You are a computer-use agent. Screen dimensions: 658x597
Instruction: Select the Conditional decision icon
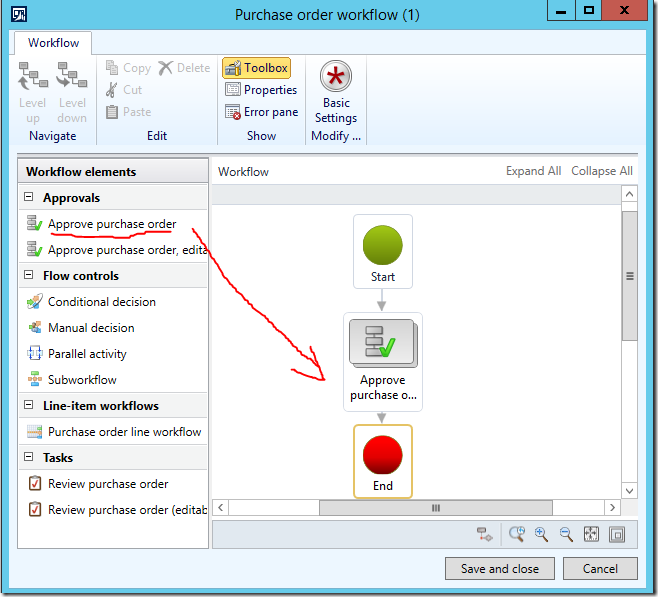coord(34,301)
